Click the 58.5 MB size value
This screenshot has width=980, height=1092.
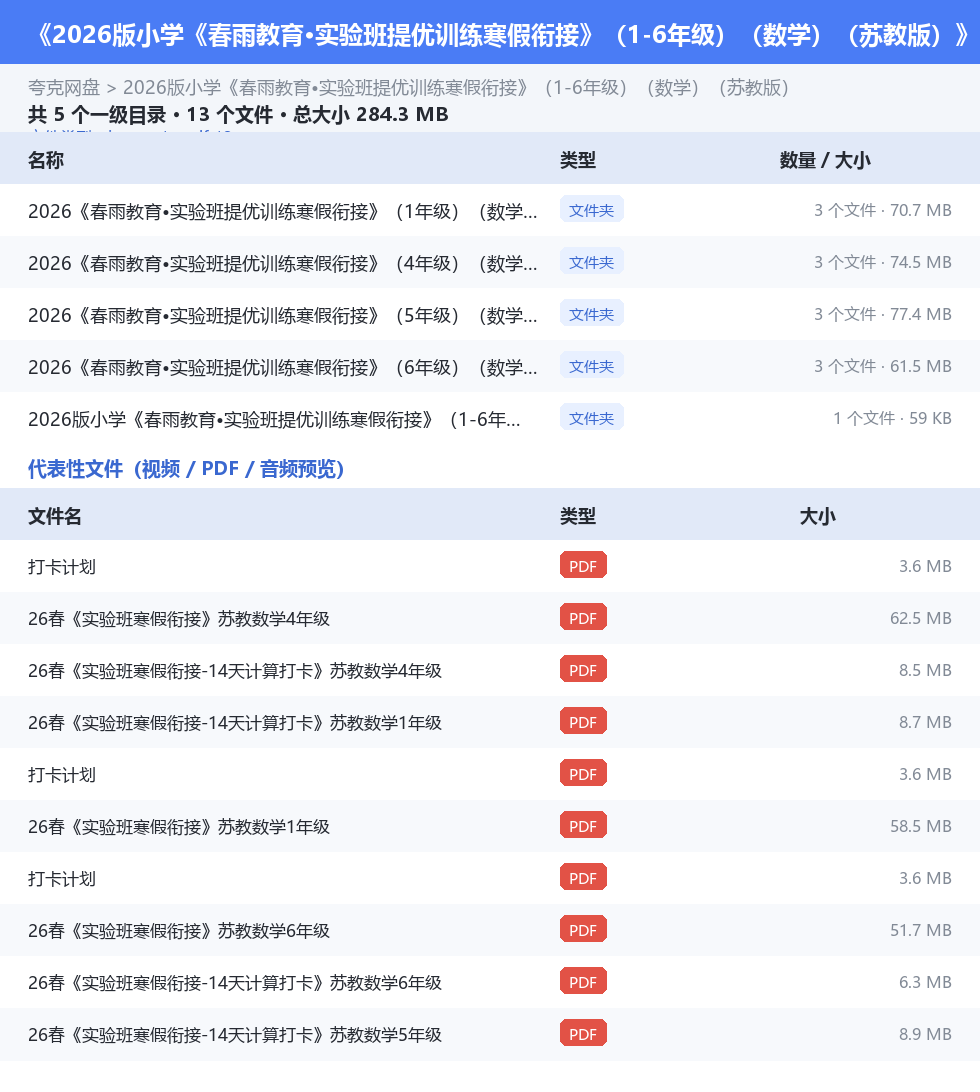[x=921, y=826]
